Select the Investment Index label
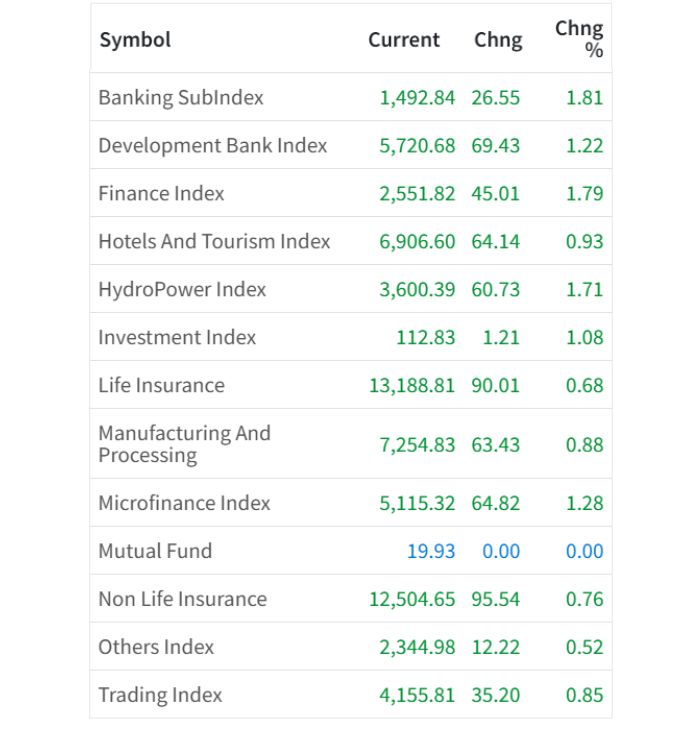The height and width of the screenshot is (745, 700). (x=177, y=337)
